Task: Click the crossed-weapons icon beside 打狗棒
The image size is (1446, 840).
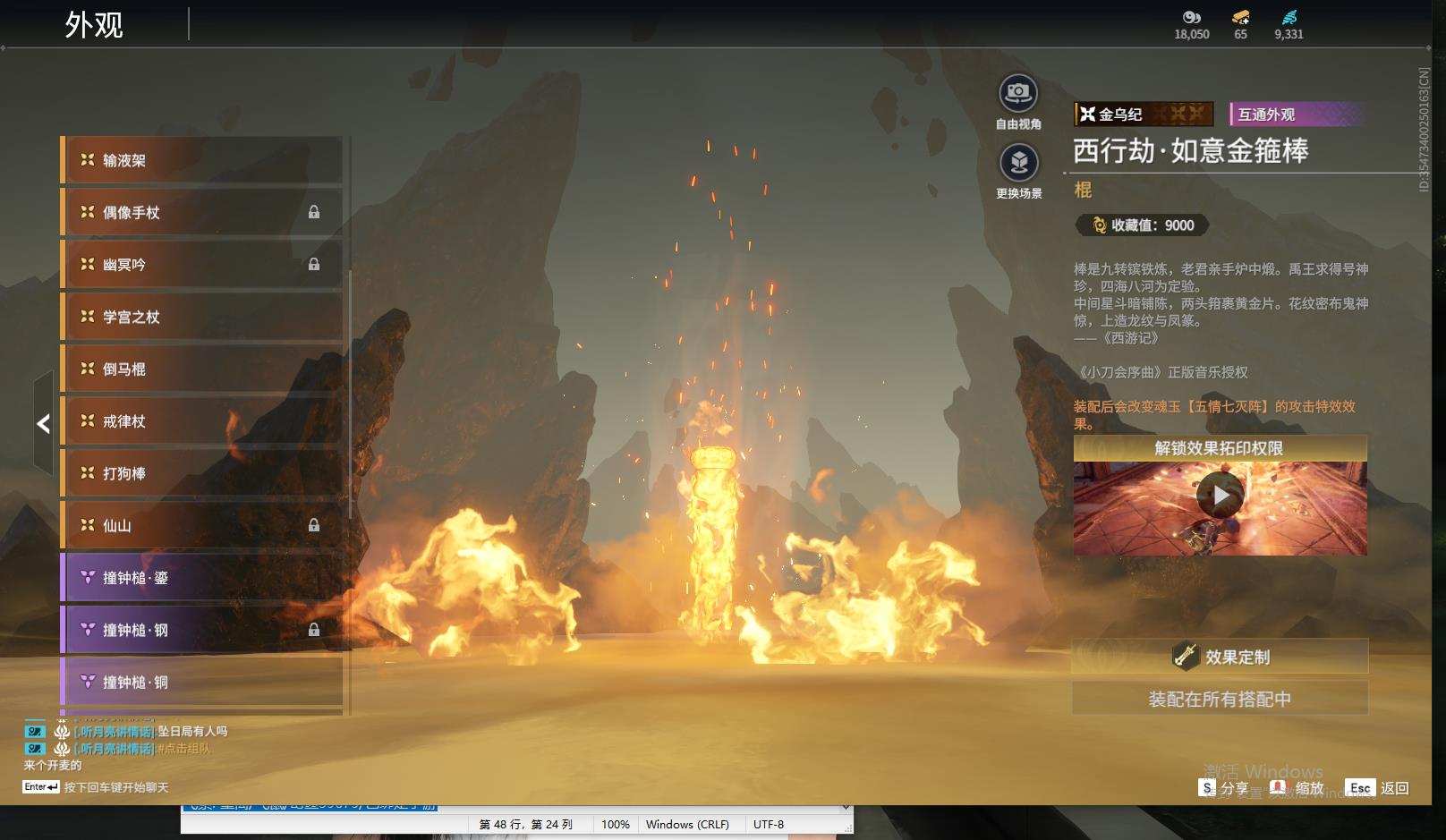Action: point(87,473)
